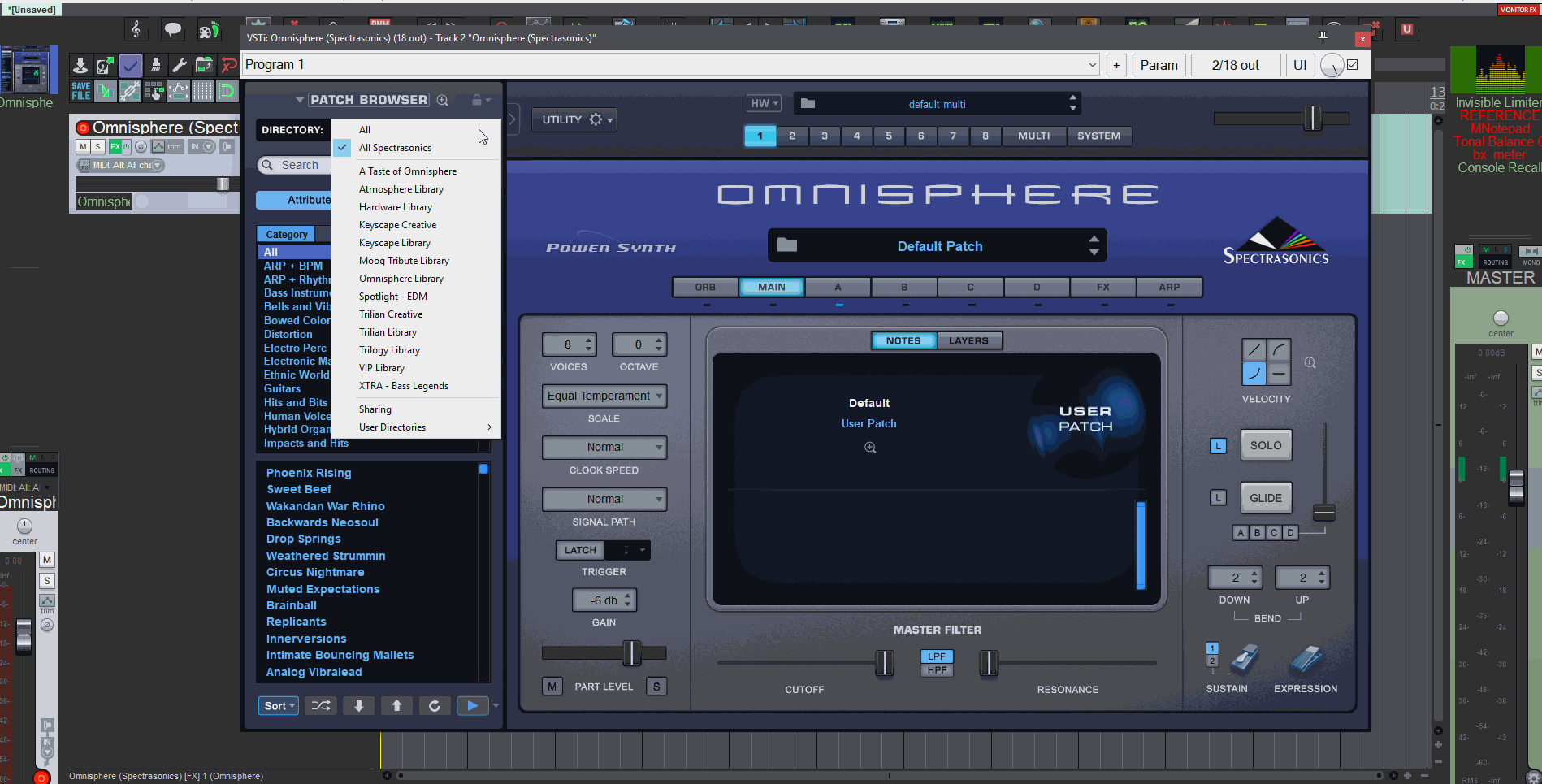Toggle the L button beside SOLO
Viewport: 1542px width, 784px height.
pos(1218,446)
